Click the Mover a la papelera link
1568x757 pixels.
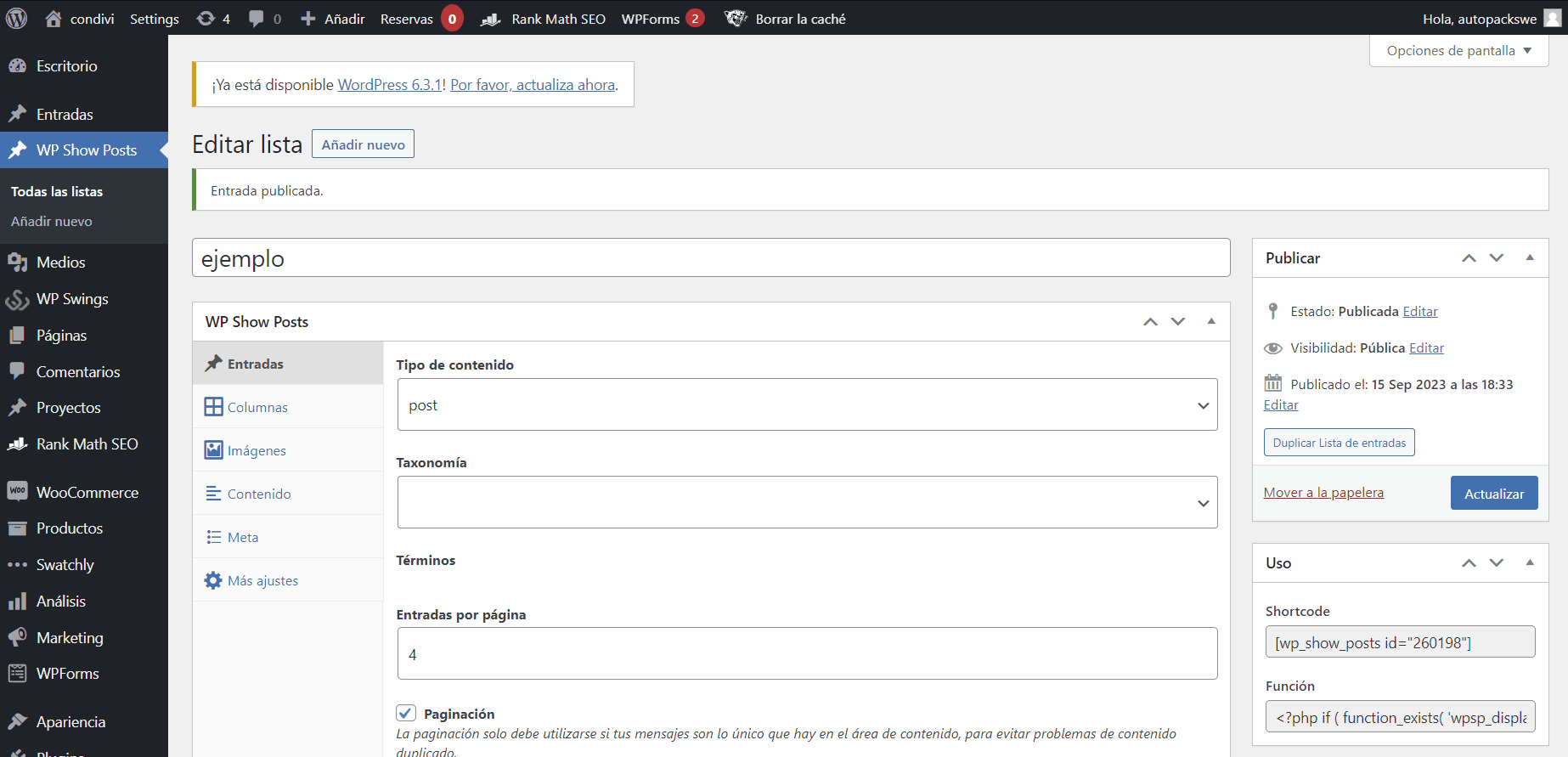point(1323,493)
